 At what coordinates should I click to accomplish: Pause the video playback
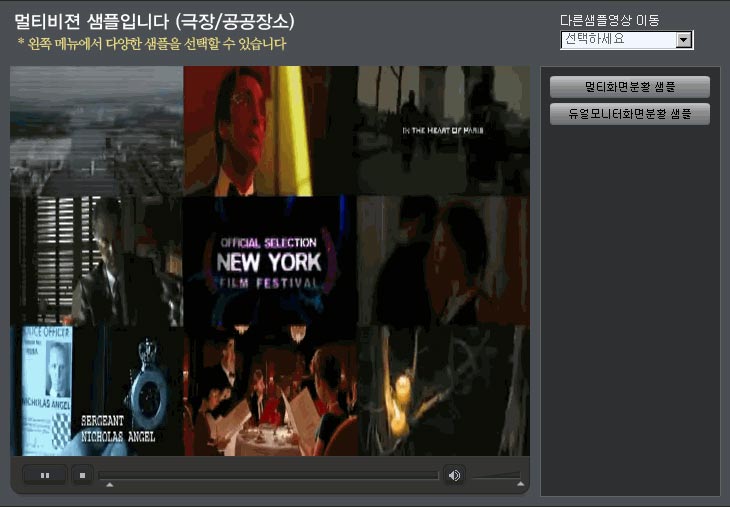(x=45, y=475)
